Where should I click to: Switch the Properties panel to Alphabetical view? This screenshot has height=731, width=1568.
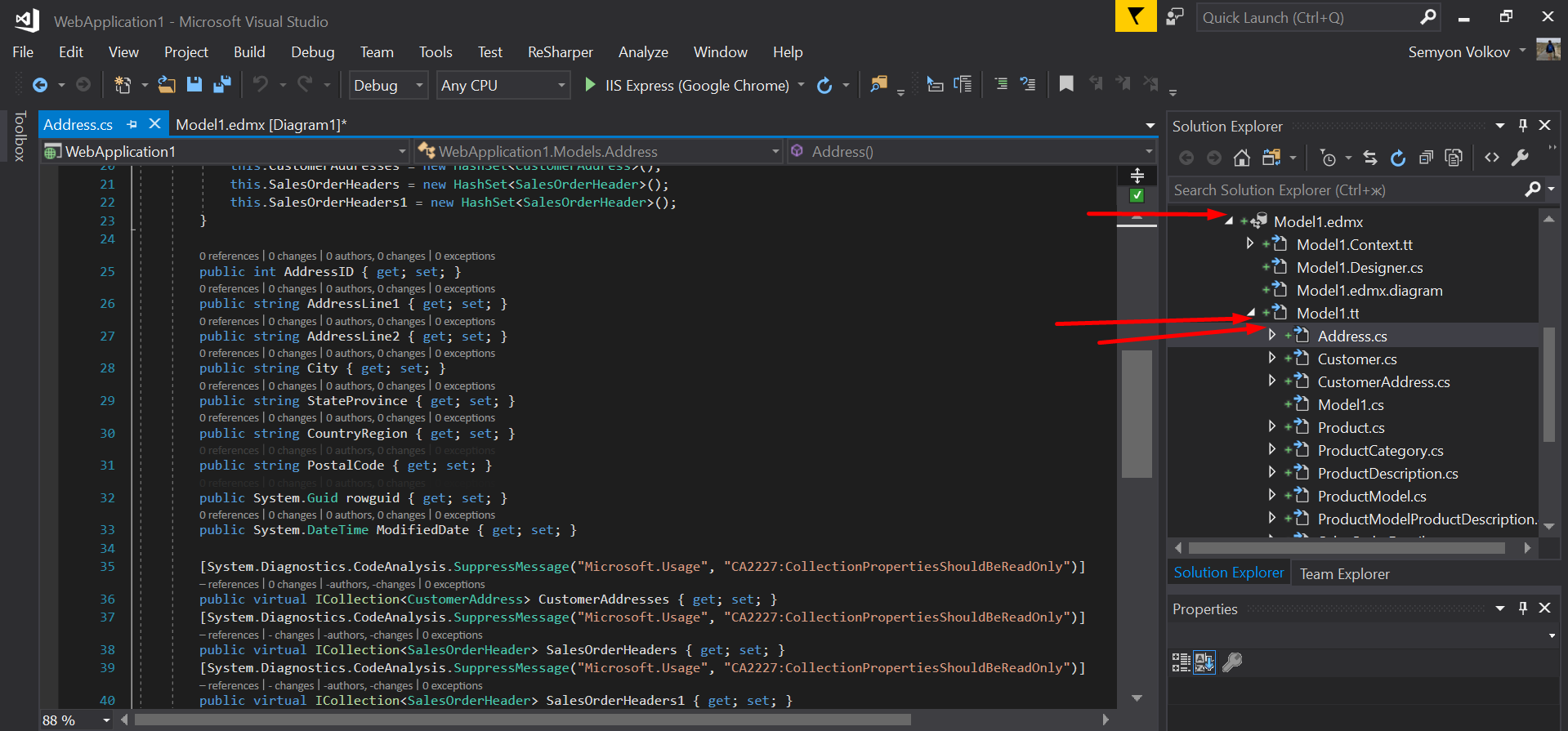tap(1204, 662)
